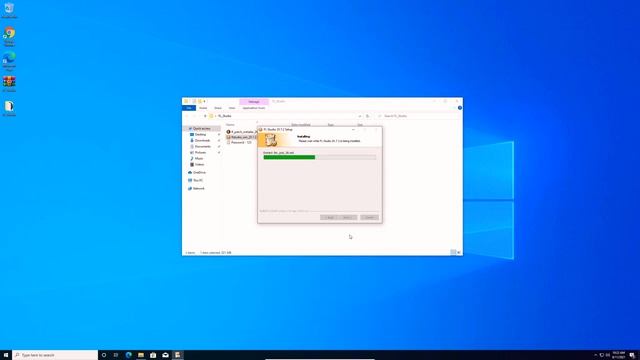This screenshot has width=640, height=360.
Task: Open Pictures in navigation pane
Action: 200,152
